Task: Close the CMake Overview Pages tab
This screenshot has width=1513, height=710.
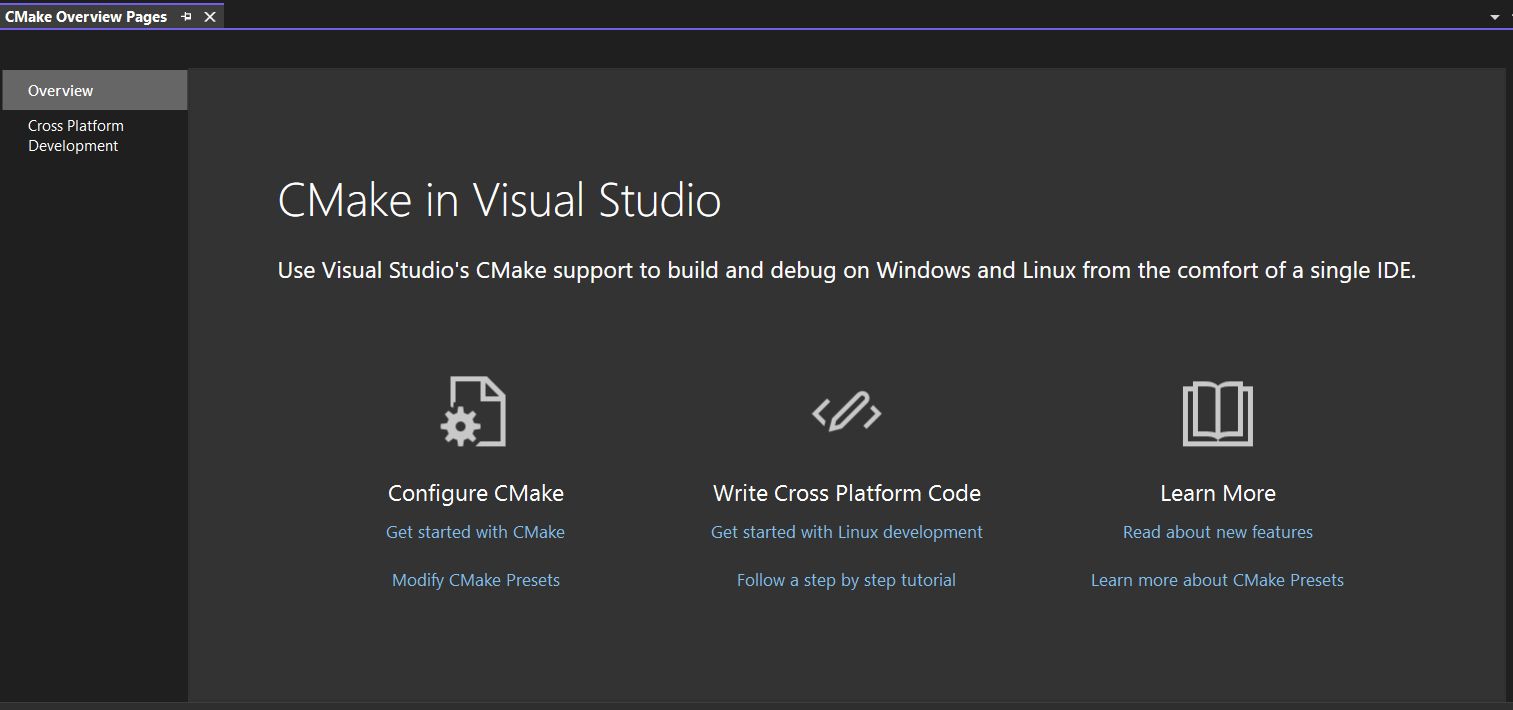Action: click(x=210, y=17)
